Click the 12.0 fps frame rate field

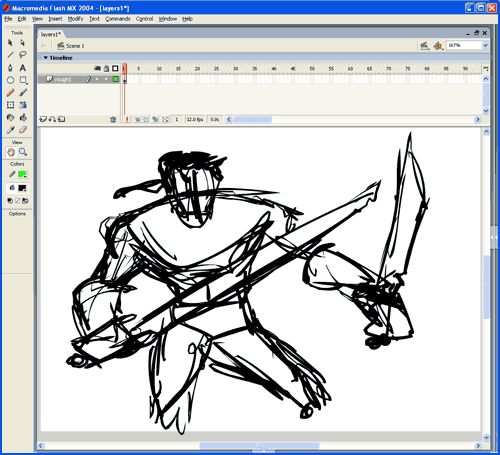[195, 119]
